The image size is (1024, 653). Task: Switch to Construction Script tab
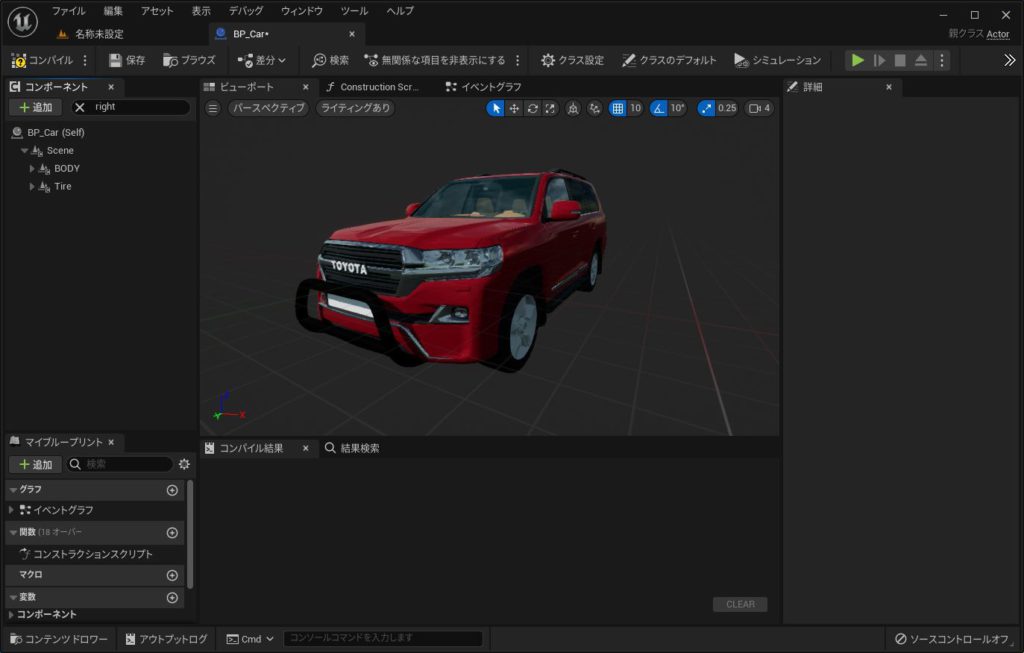(373, 87)
